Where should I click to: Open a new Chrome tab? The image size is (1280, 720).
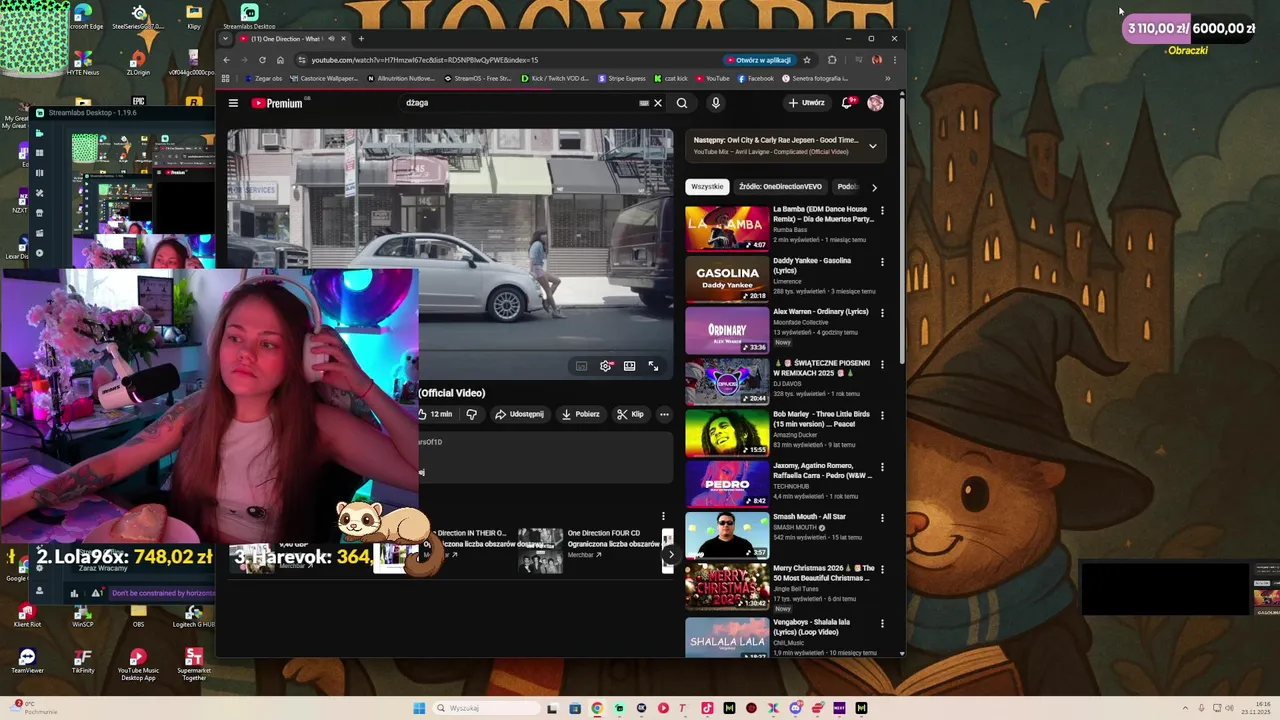(x=361, y=39)
